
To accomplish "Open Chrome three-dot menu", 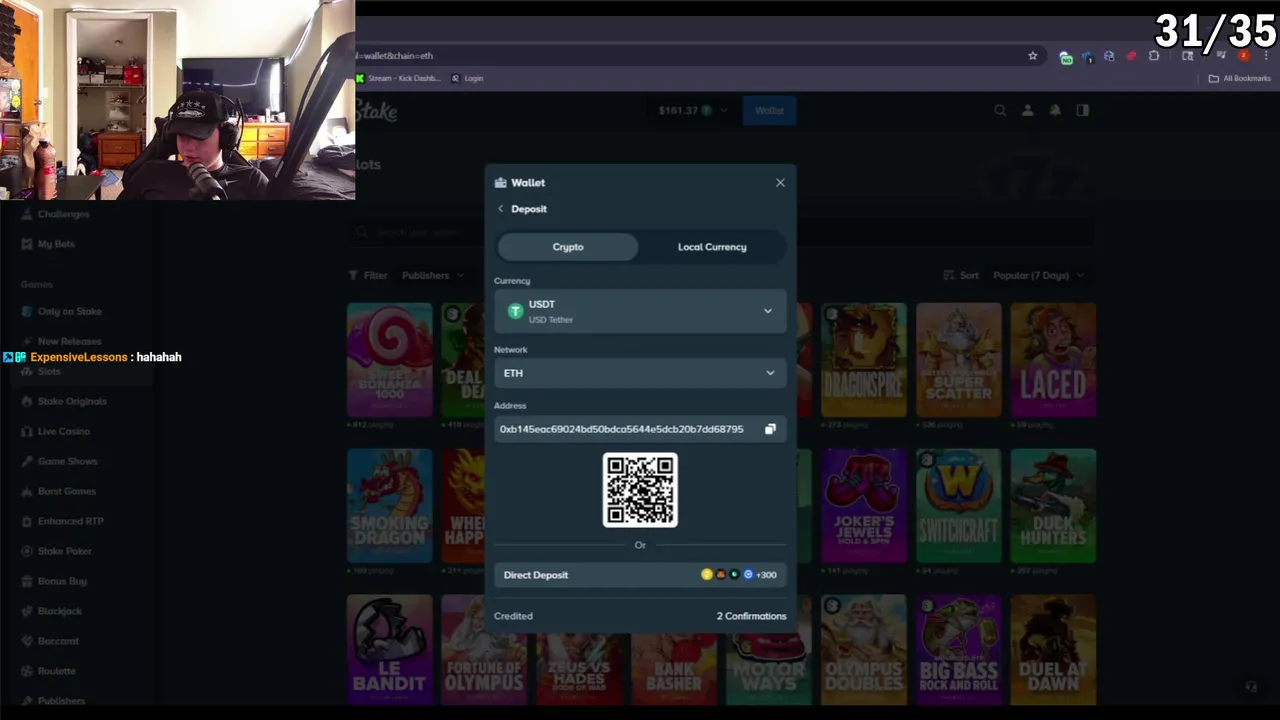I will [1265, 56].
